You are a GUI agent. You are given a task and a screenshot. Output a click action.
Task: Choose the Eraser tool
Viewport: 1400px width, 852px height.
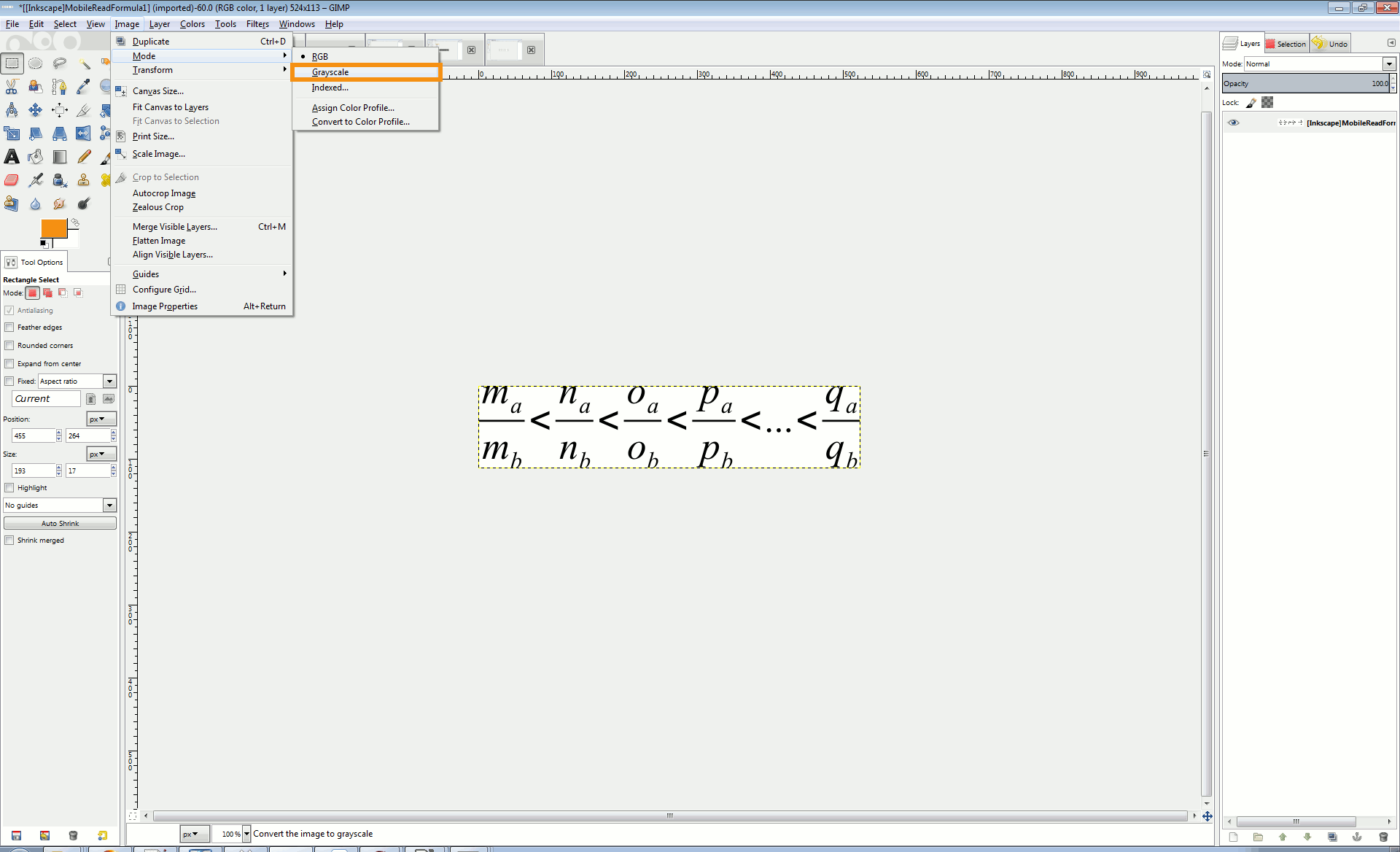coord(12,180)
